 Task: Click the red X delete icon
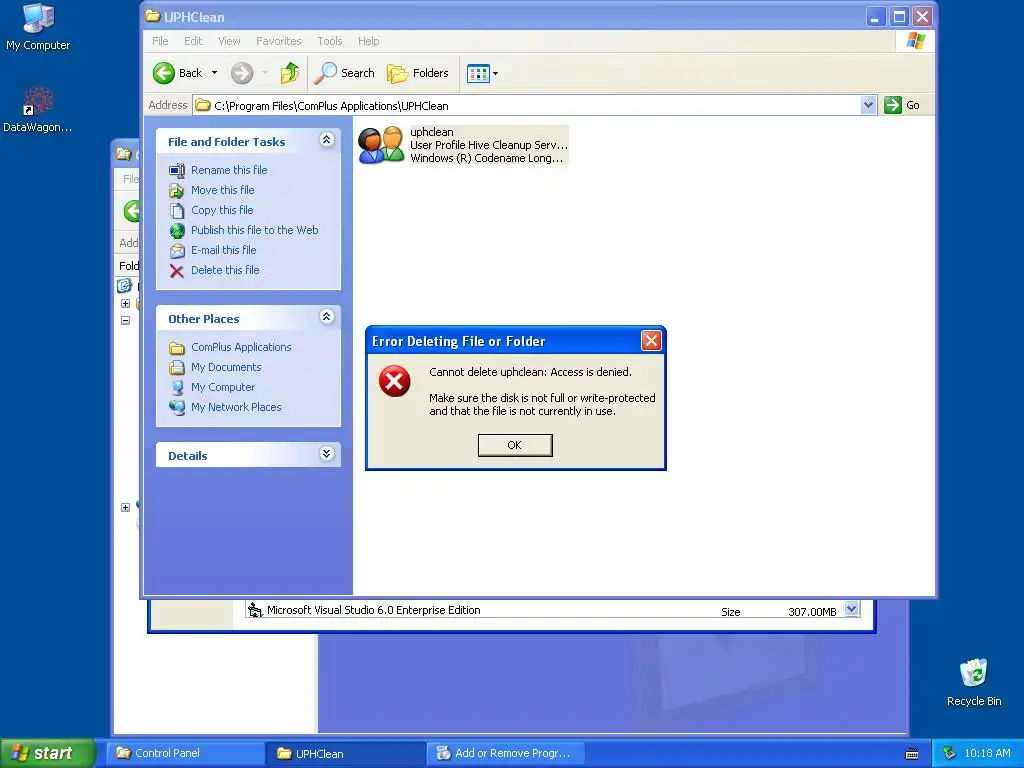tap(177, 271)
